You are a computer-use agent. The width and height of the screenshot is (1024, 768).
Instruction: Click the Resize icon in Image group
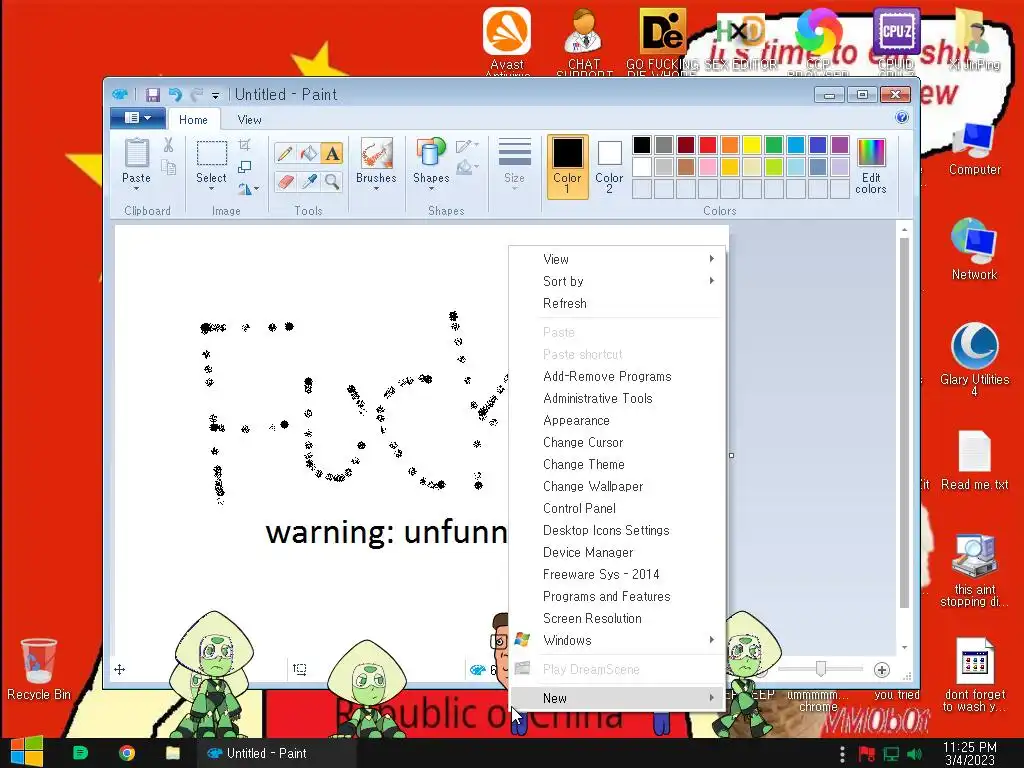244,167
